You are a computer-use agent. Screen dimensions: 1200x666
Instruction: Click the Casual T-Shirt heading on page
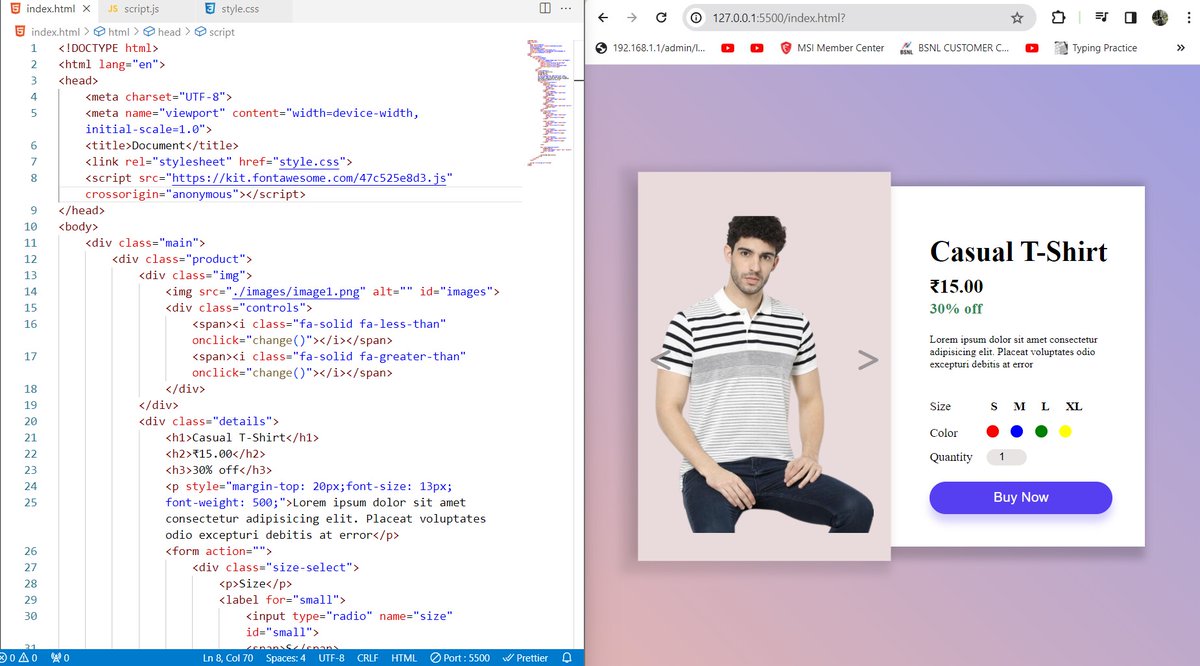coord(1019,251)
